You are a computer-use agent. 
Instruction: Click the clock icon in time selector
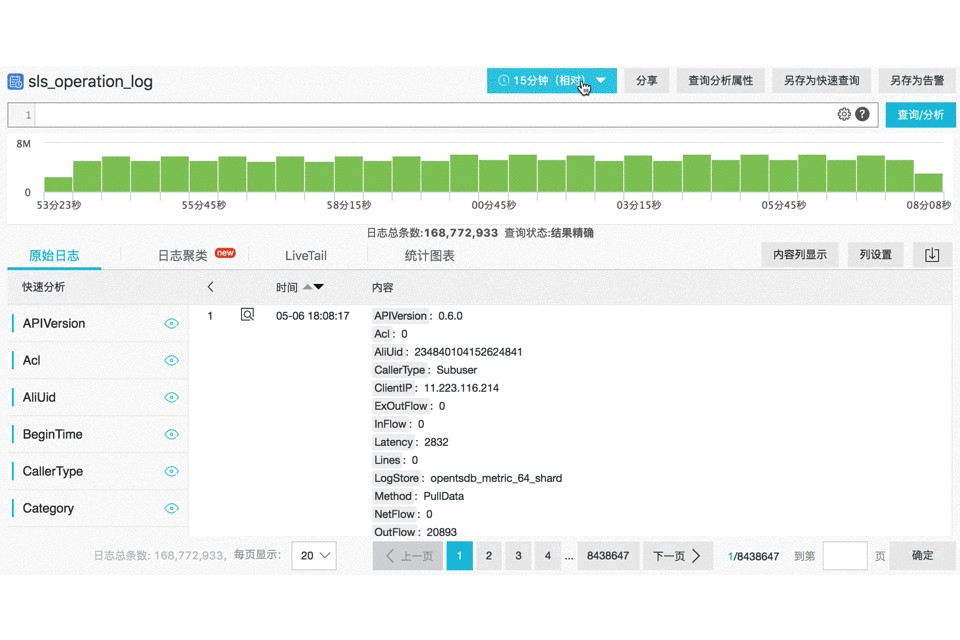pos(503,80)
